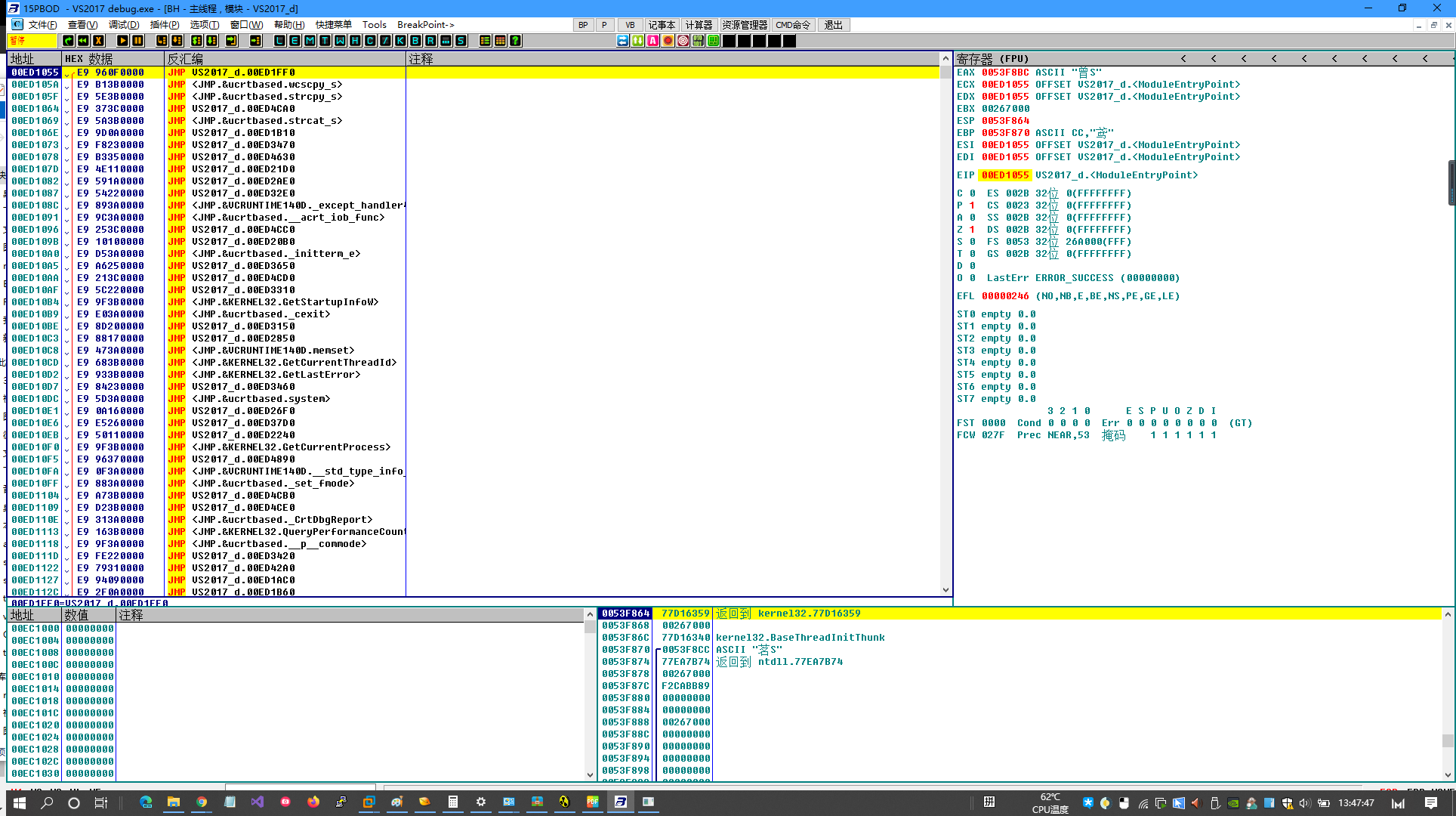Expand the 快捷菜单 shortcut menu

pyautogui.click(x=333, y=25)
